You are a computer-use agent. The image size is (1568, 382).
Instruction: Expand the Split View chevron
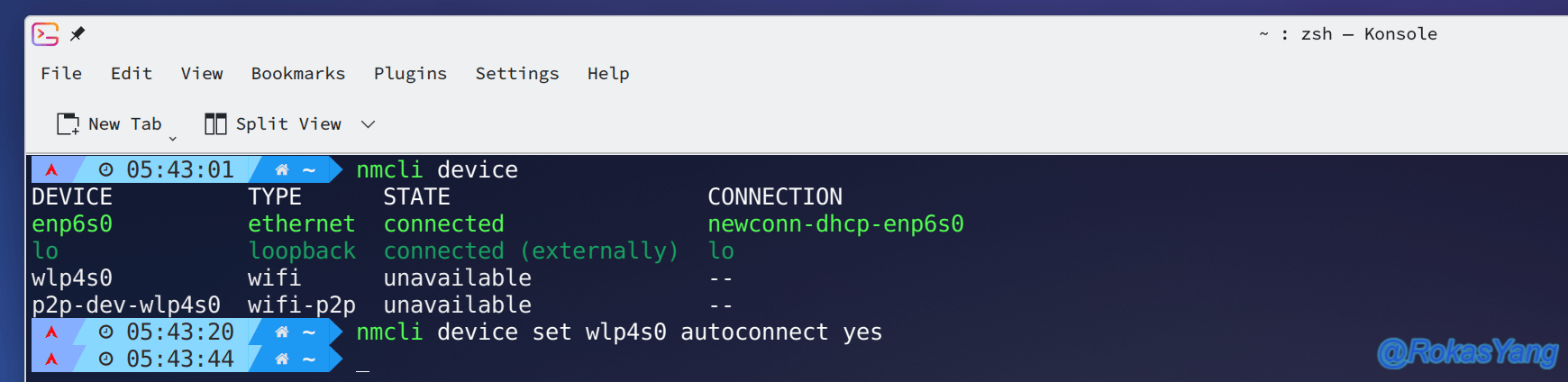click(368, 124)
